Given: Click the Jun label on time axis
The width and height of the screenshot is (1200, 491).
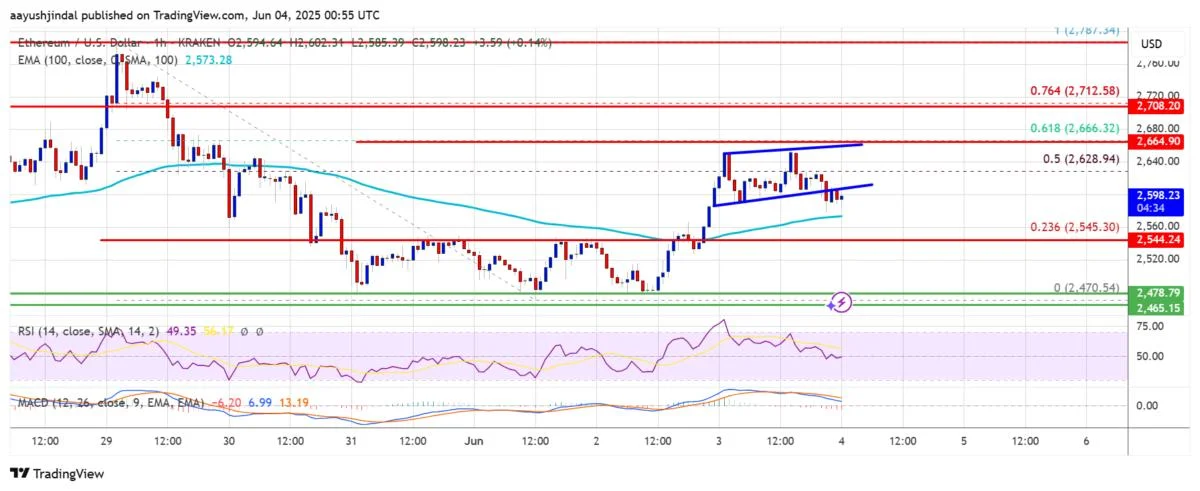Looking at the screenshot, I should coord(474,440).
